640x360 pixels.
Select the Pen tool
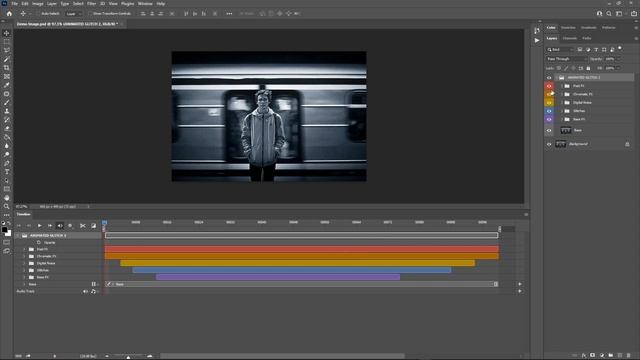7,163
